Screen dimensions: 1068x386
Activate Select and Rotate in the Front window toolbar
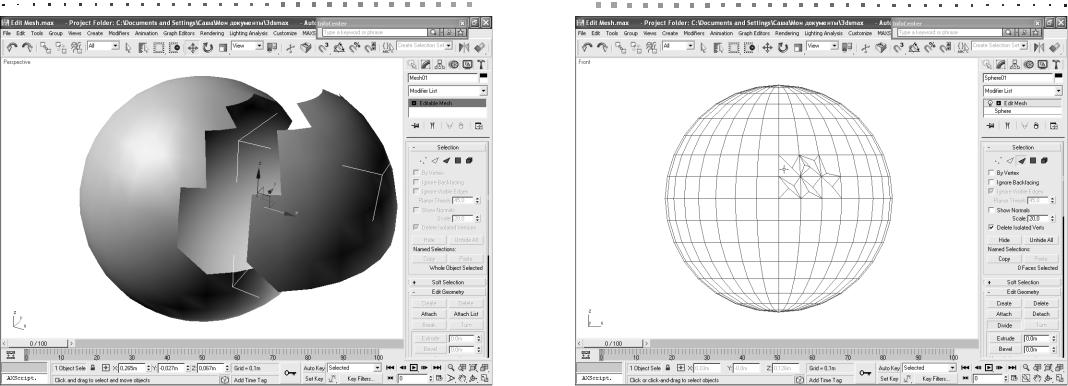tap(782, 47)
